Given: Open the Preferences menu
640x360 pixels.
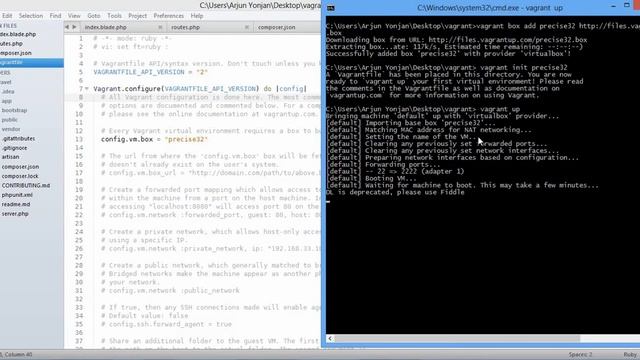Looking at the screenshot, I should point(169,16).
